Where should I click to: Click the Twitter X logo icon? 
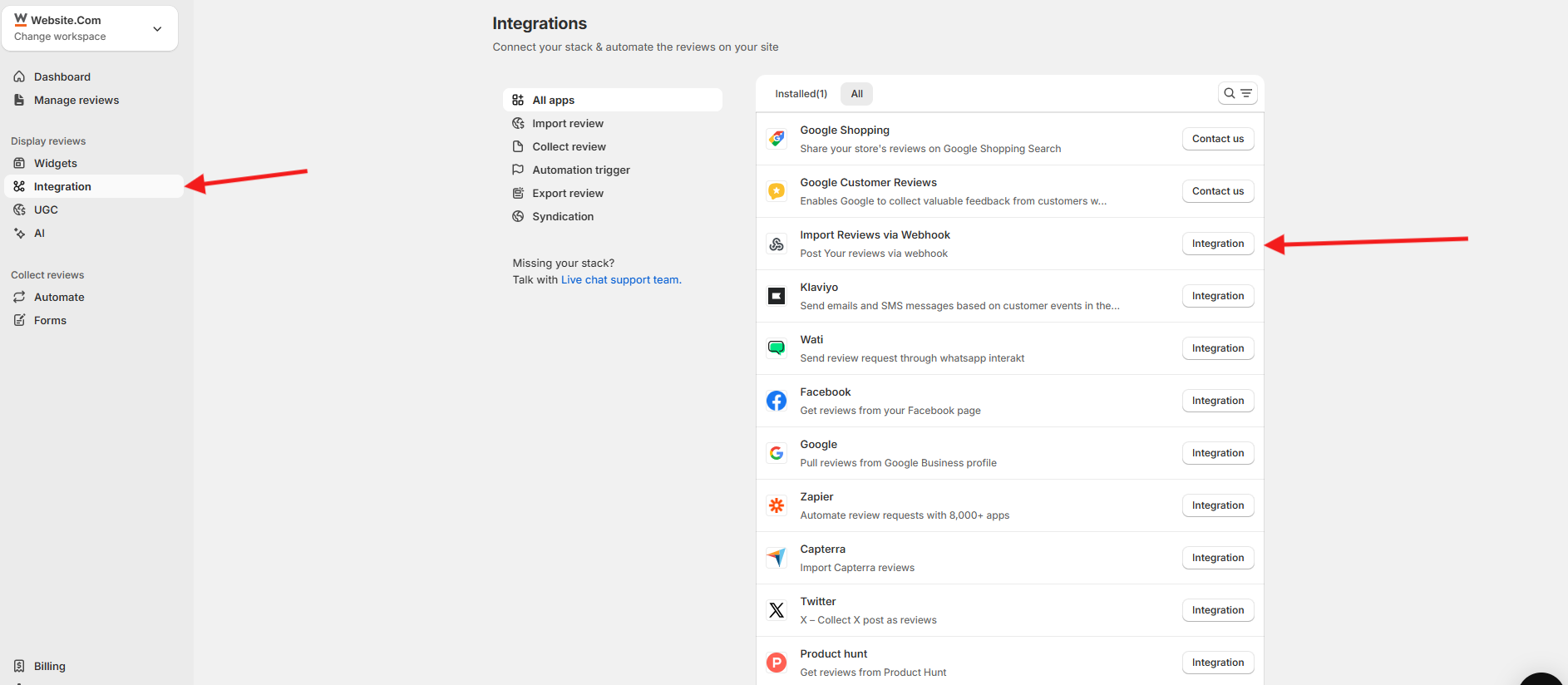777,610
